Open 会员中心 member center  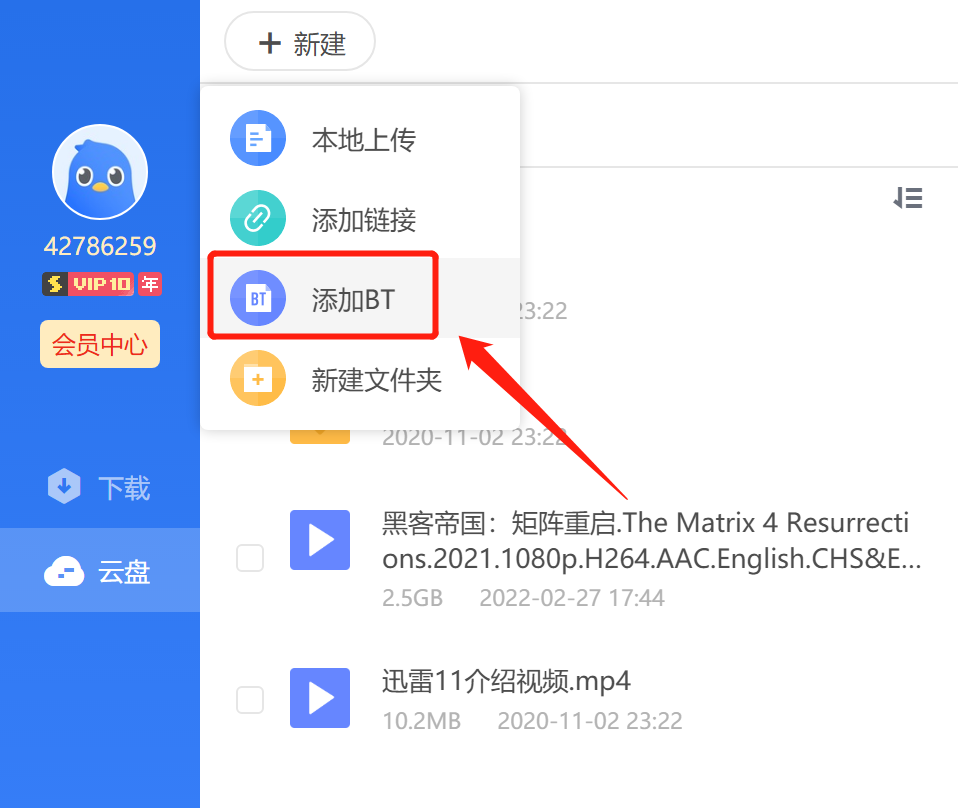click(100, 344)
